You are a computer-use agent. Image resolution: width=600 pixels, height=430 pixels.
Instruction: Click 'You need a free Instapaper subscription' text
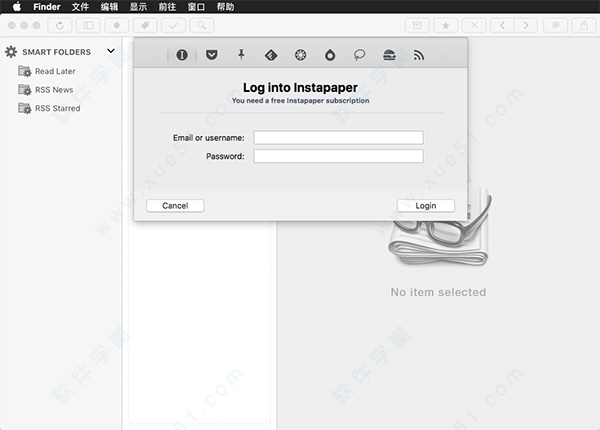click(x=300, y=101)
